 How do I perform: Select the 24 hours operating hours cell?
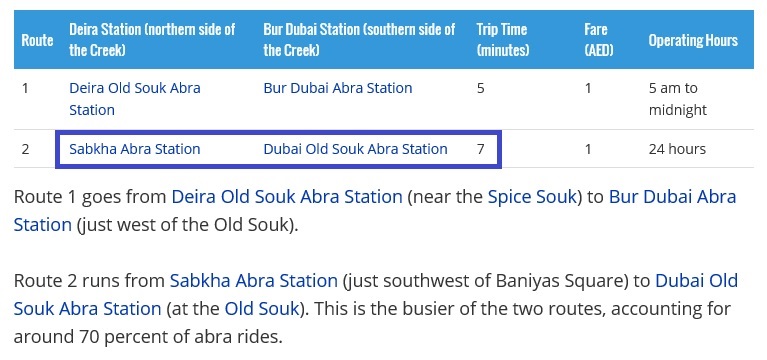click(x=677, y=149)
